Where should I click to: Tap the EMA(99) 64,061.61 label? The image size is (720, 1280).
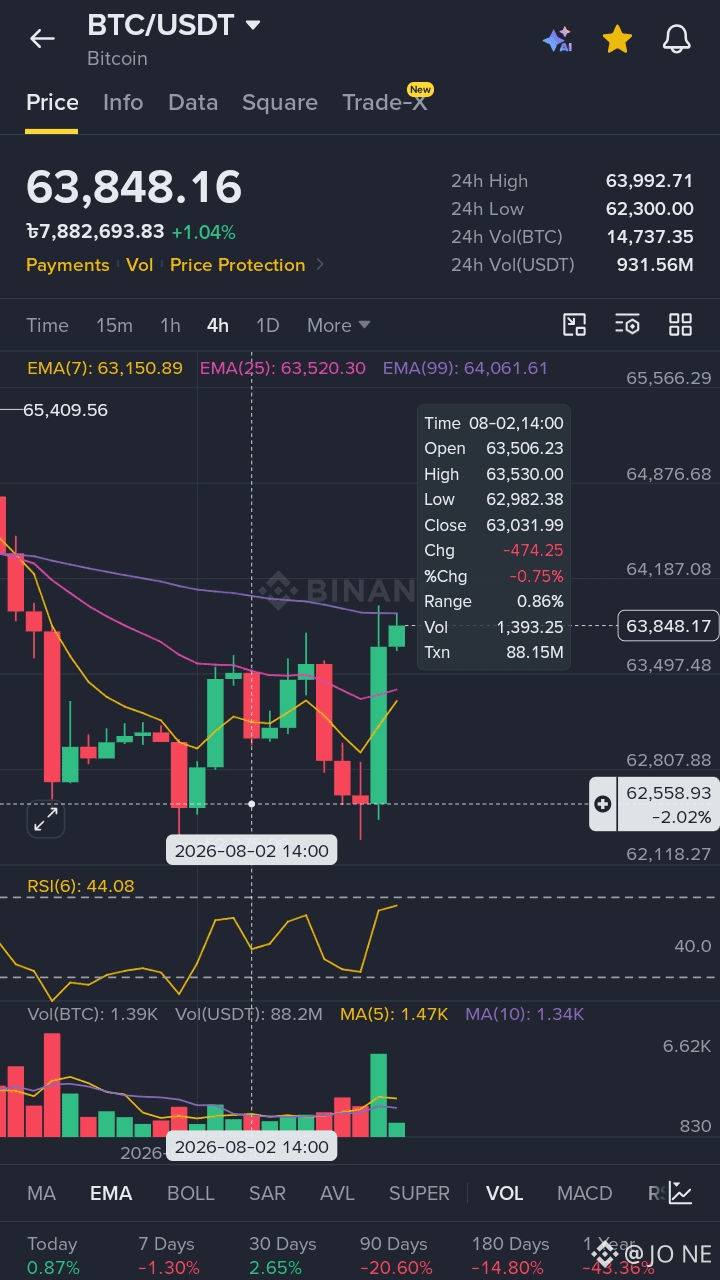465,368
